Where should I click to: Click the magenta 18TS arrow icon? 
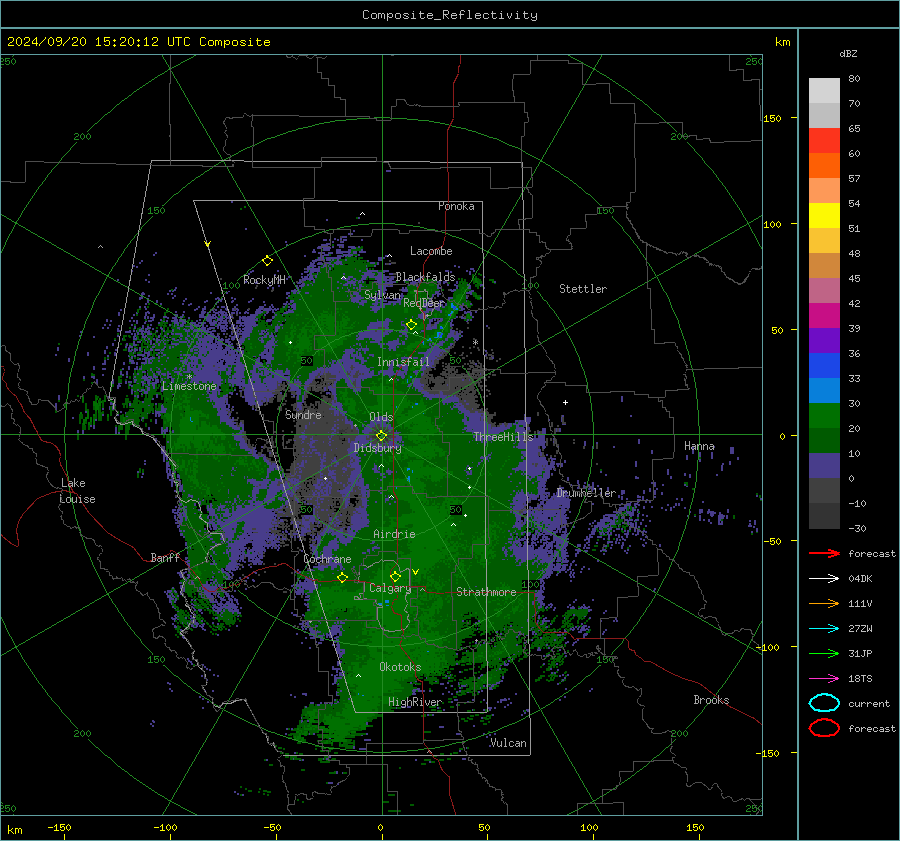coord(824,679)
